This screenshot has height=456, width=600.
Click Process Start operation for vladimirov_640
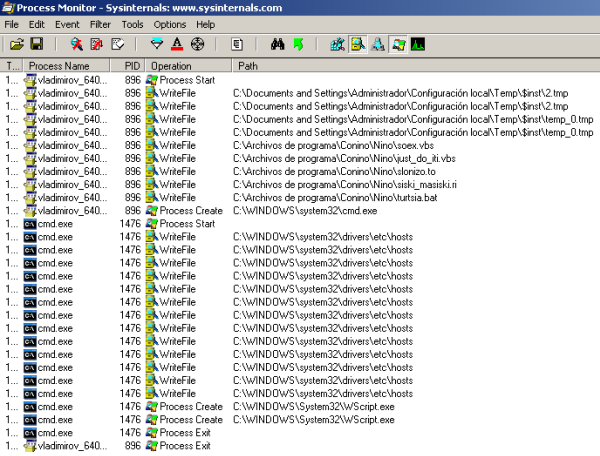(187, 80)
